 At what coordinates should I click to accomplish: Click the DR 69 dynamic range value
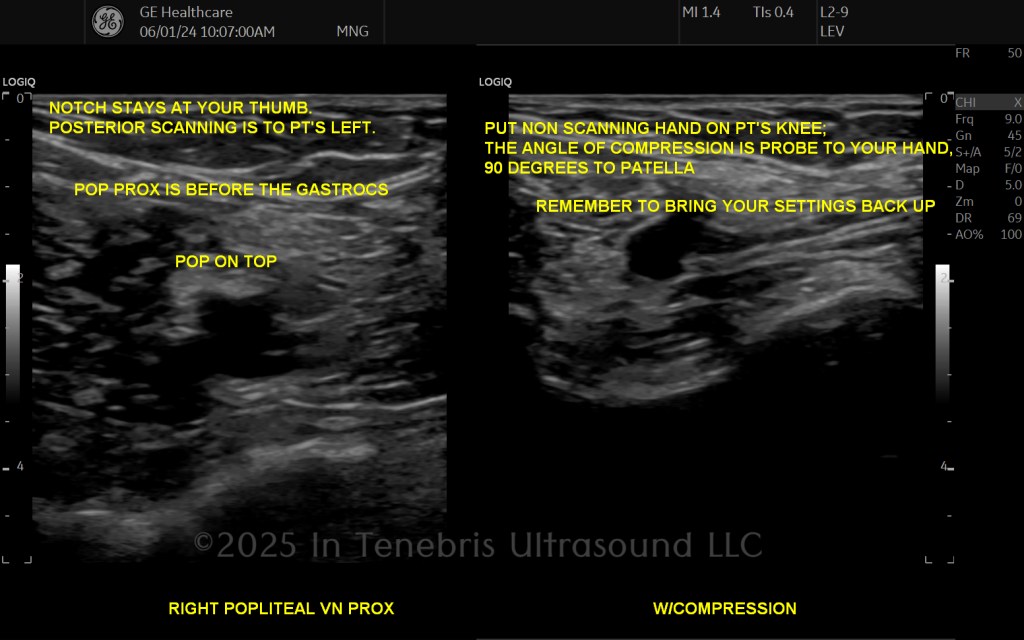pyautogui.click(x=989, y=218)
